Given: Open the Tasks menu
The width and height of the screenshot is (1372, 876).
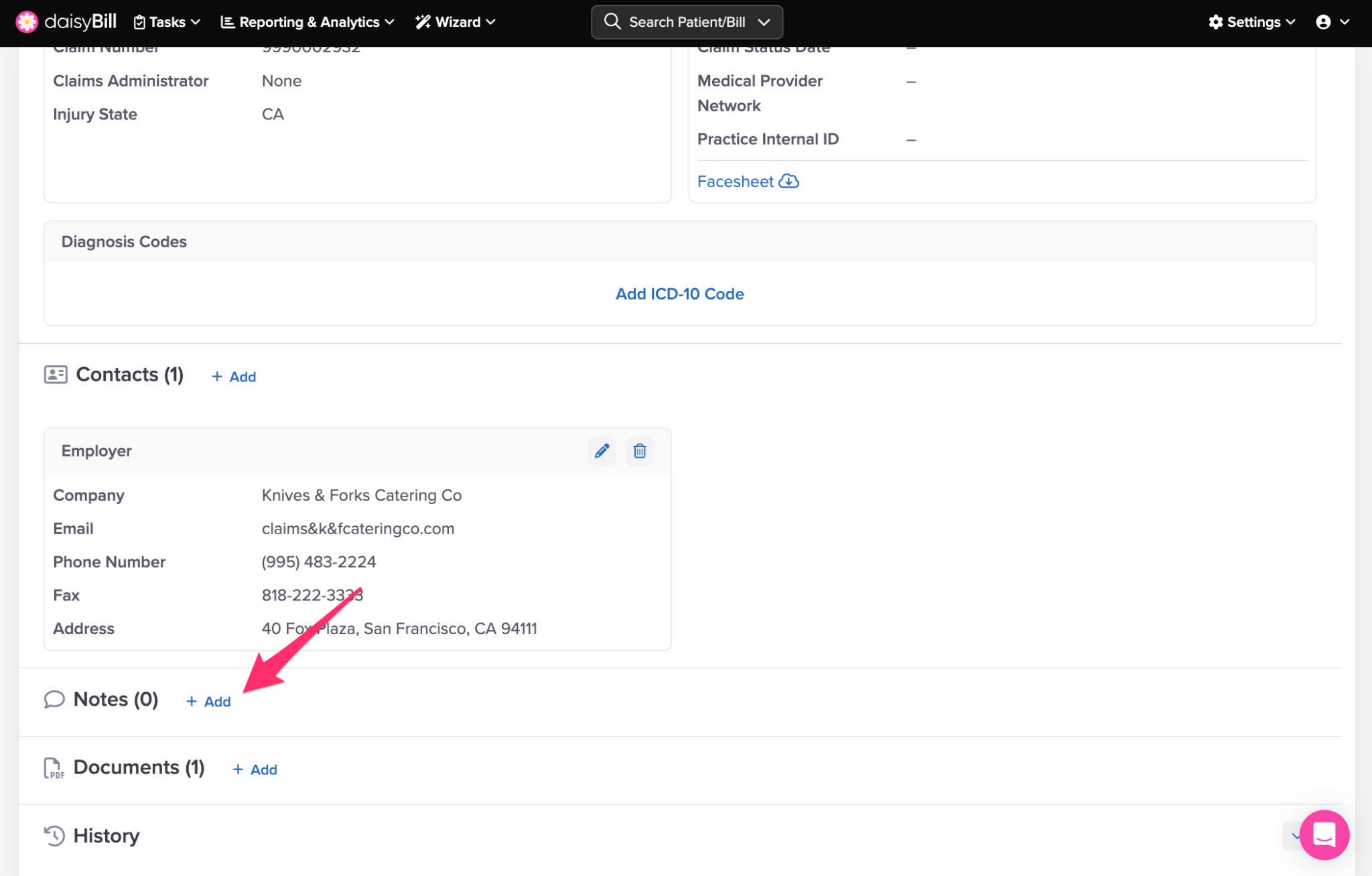Looking at the screenshot, I should [167, 22].
